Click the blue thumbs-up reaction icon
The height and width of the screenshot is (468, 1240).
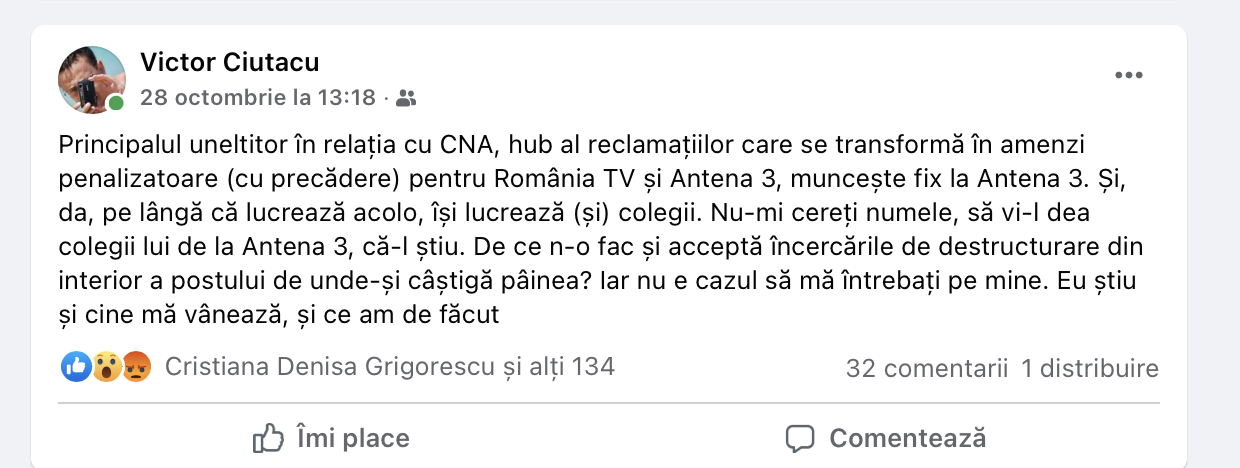(x=76, y=367)
